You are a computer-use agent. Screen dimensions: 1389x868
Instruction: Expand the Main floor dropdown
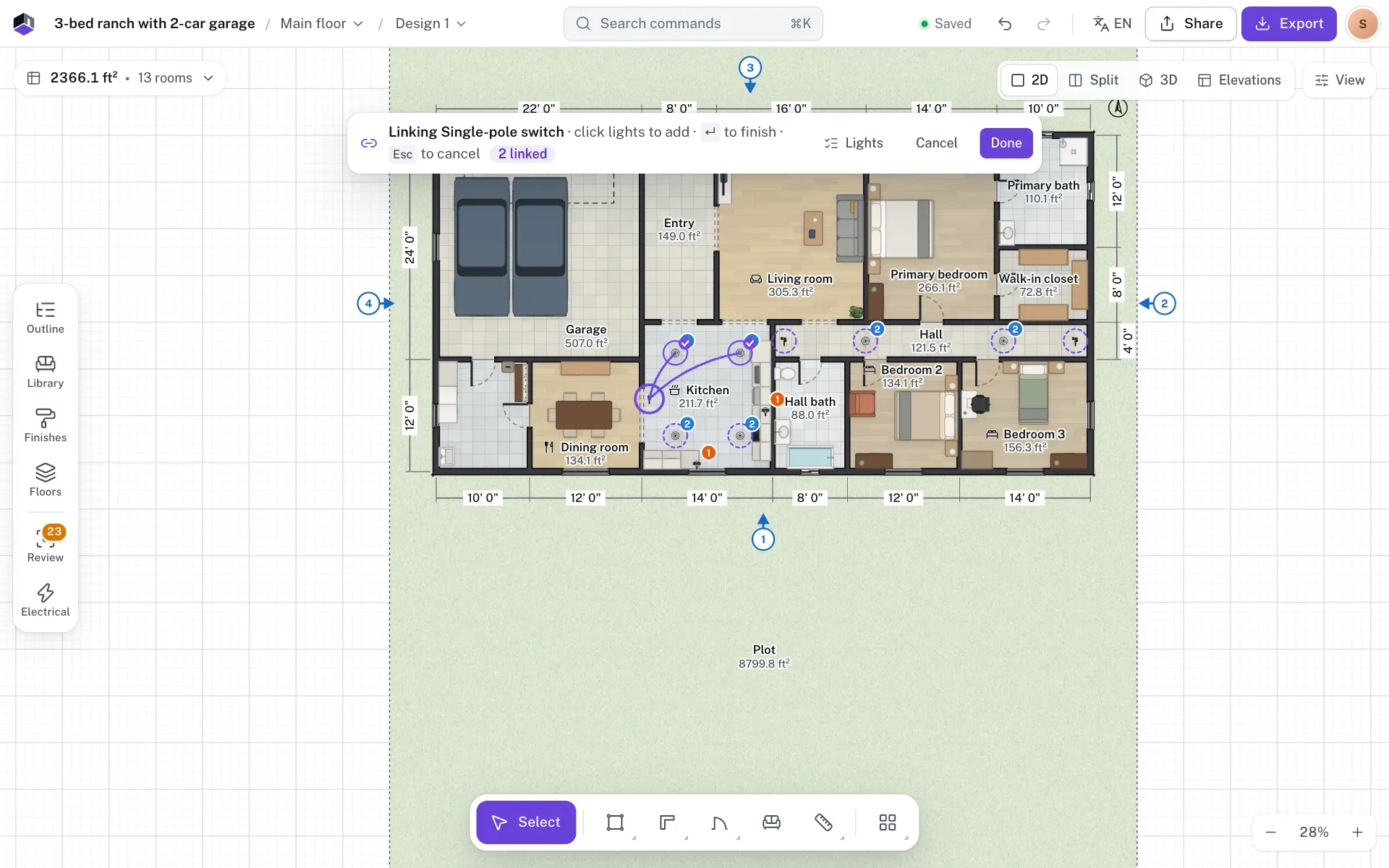tap(321, 24)
